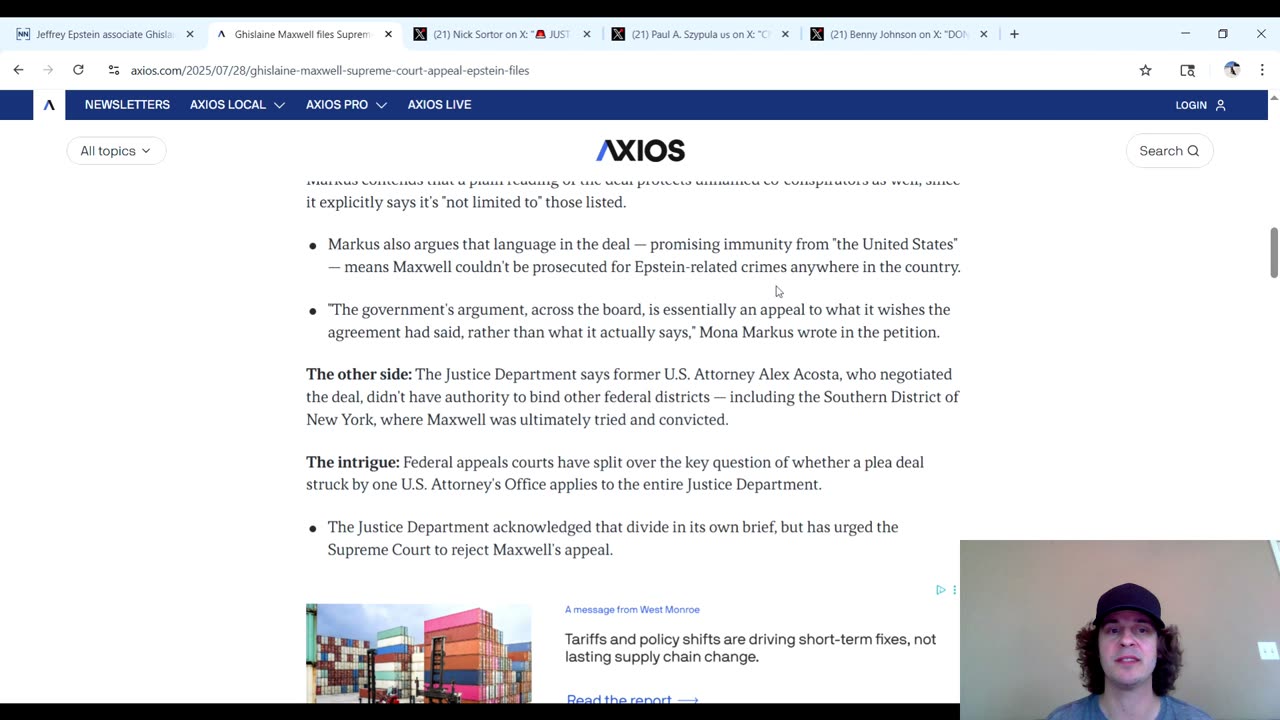Bookmark this page with the star icon
The height and width of the screenshot is (720, 1280).
point(1145,70)
